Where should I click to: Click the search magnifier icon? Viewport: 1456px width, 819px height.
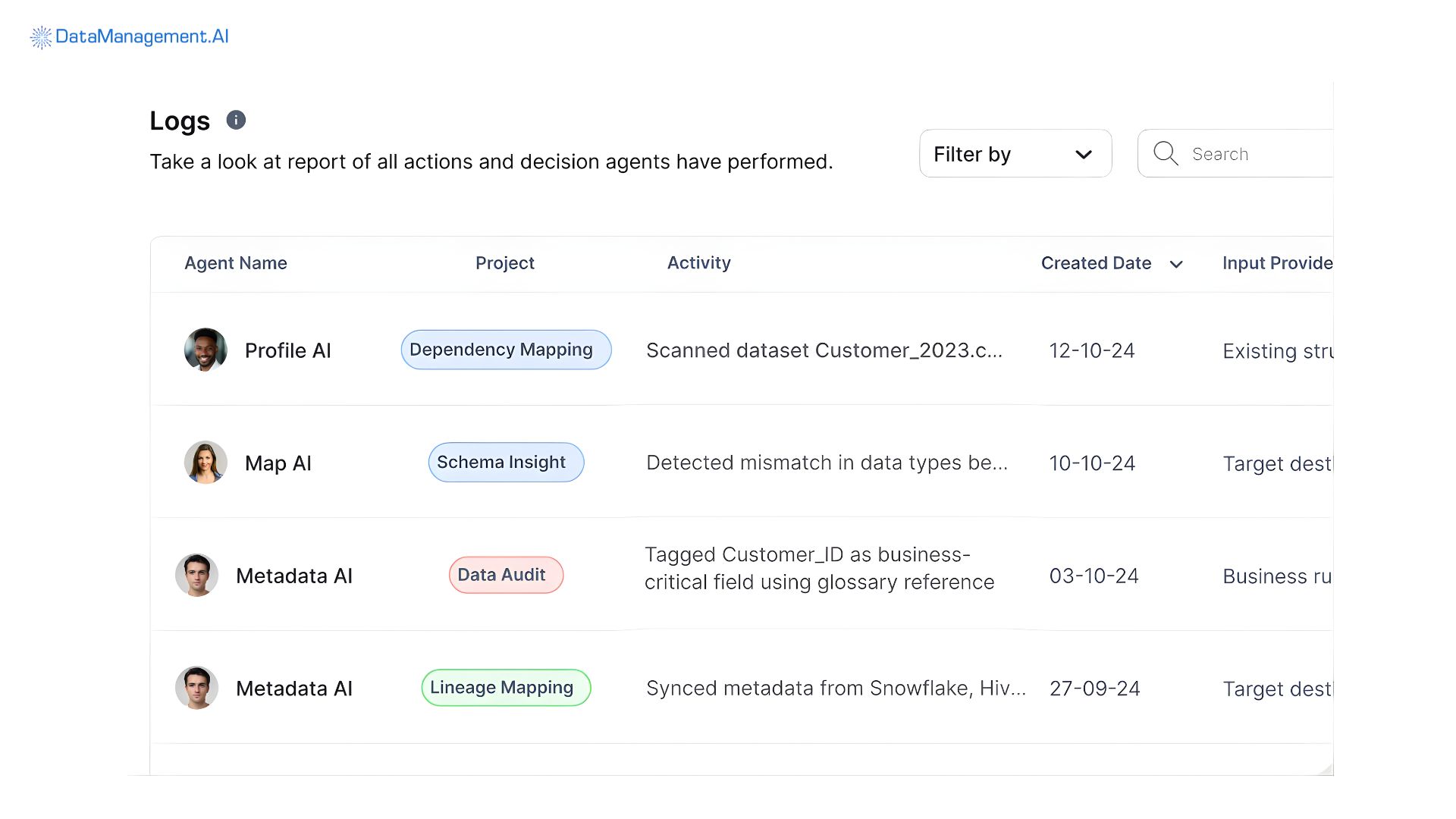pyautogui.click(x=1166, y=153)
